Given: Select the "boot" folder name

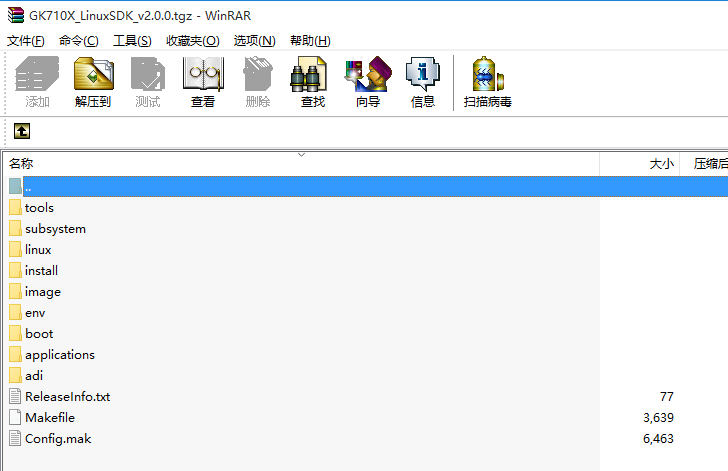Looking at the screenshot, I should [x=39, y=334].
